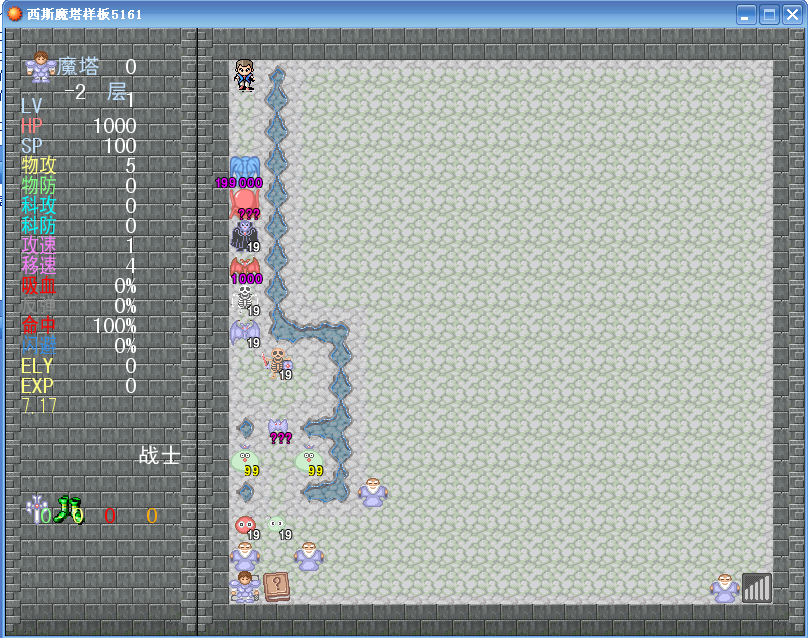
Task: Click the 战士 class name text
Action: [159, 456]
